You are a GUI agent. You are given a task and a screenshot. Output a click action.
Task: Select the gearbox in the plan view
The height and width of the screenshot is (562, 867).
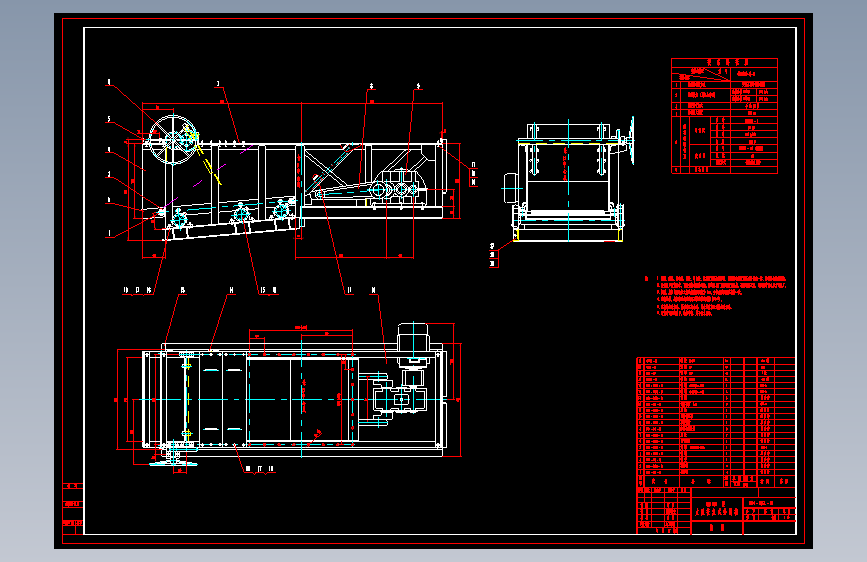point(400,399)
